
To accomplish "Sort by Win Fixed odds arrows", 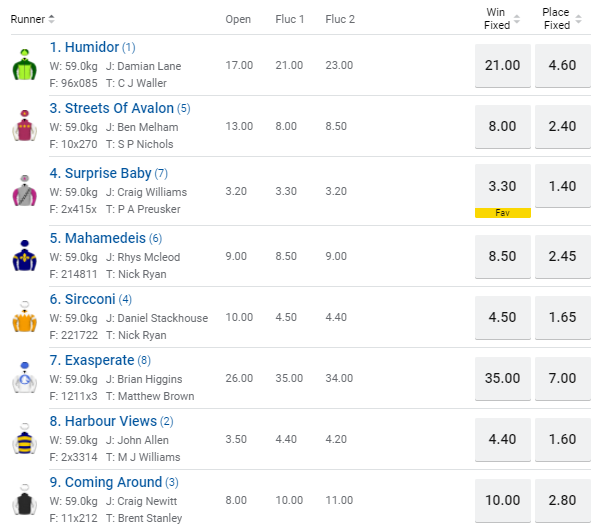I will [517, 19].
